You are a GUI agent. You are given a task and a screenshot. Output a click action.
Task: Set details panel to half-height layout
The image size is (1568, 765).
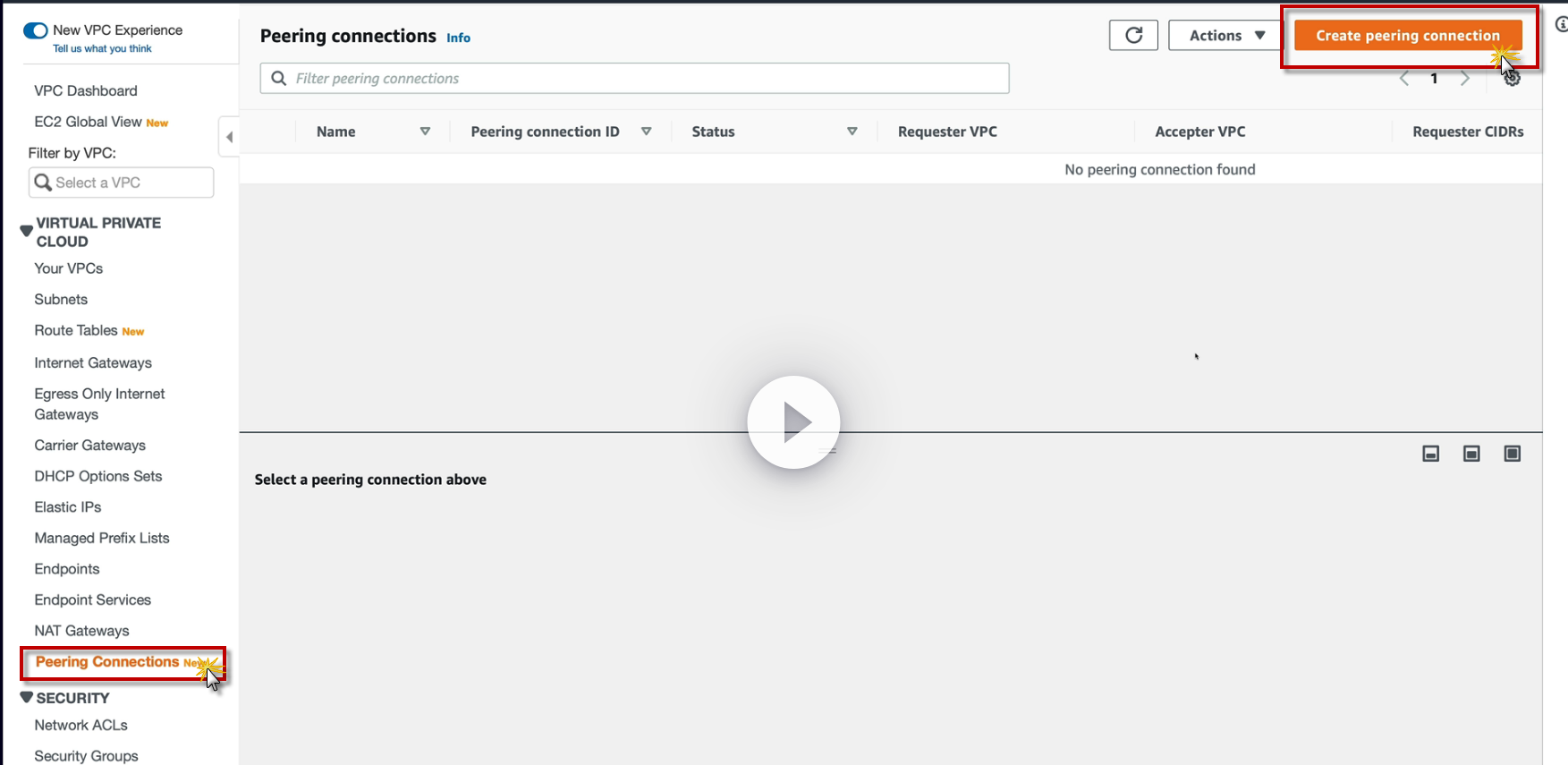point(1471,454)
